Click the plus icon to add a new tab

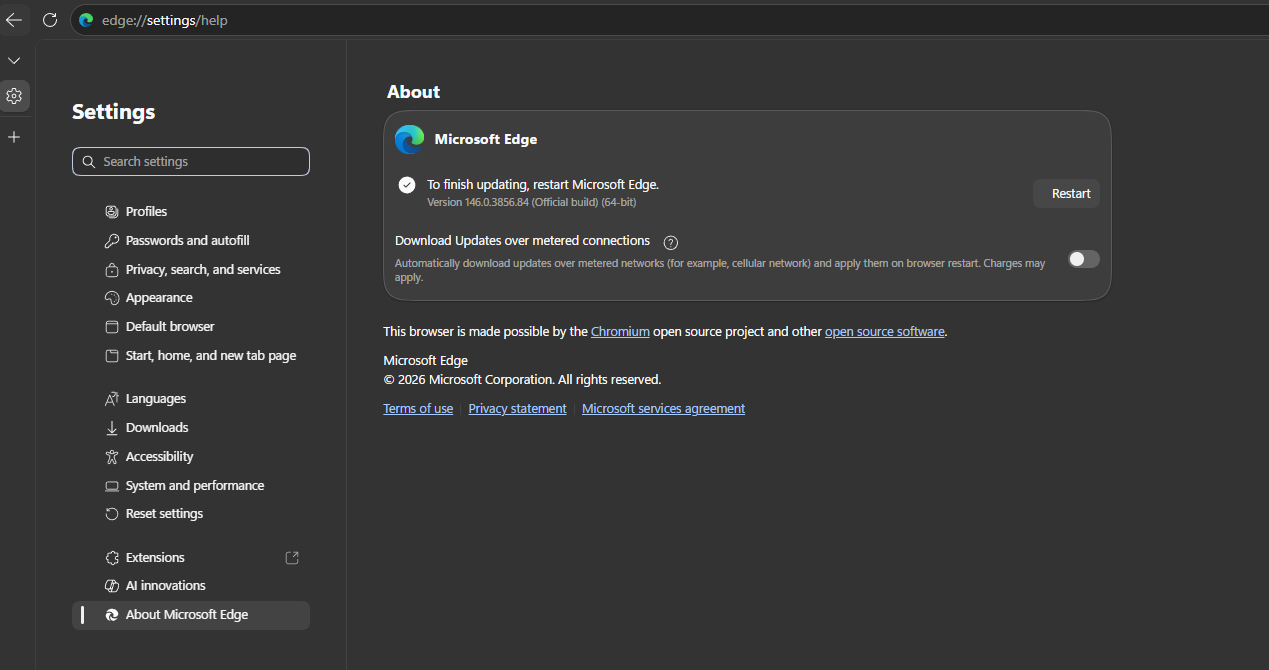click(x=14, y=137)
